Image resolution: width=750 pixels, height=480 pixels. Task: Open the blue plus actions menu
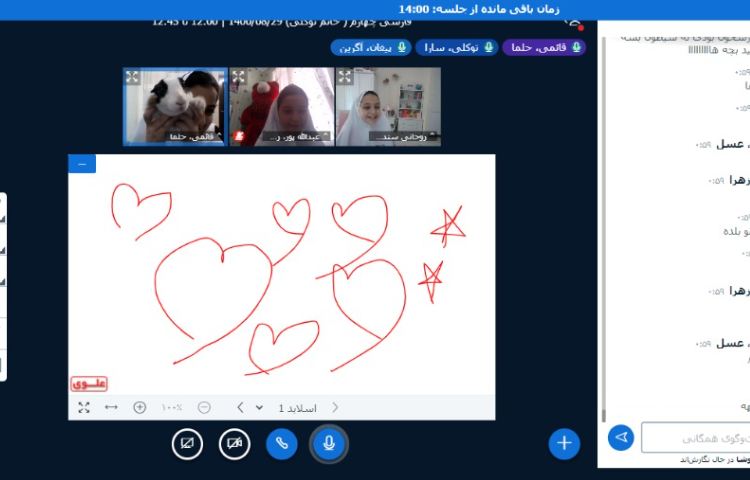click(564, 442)
